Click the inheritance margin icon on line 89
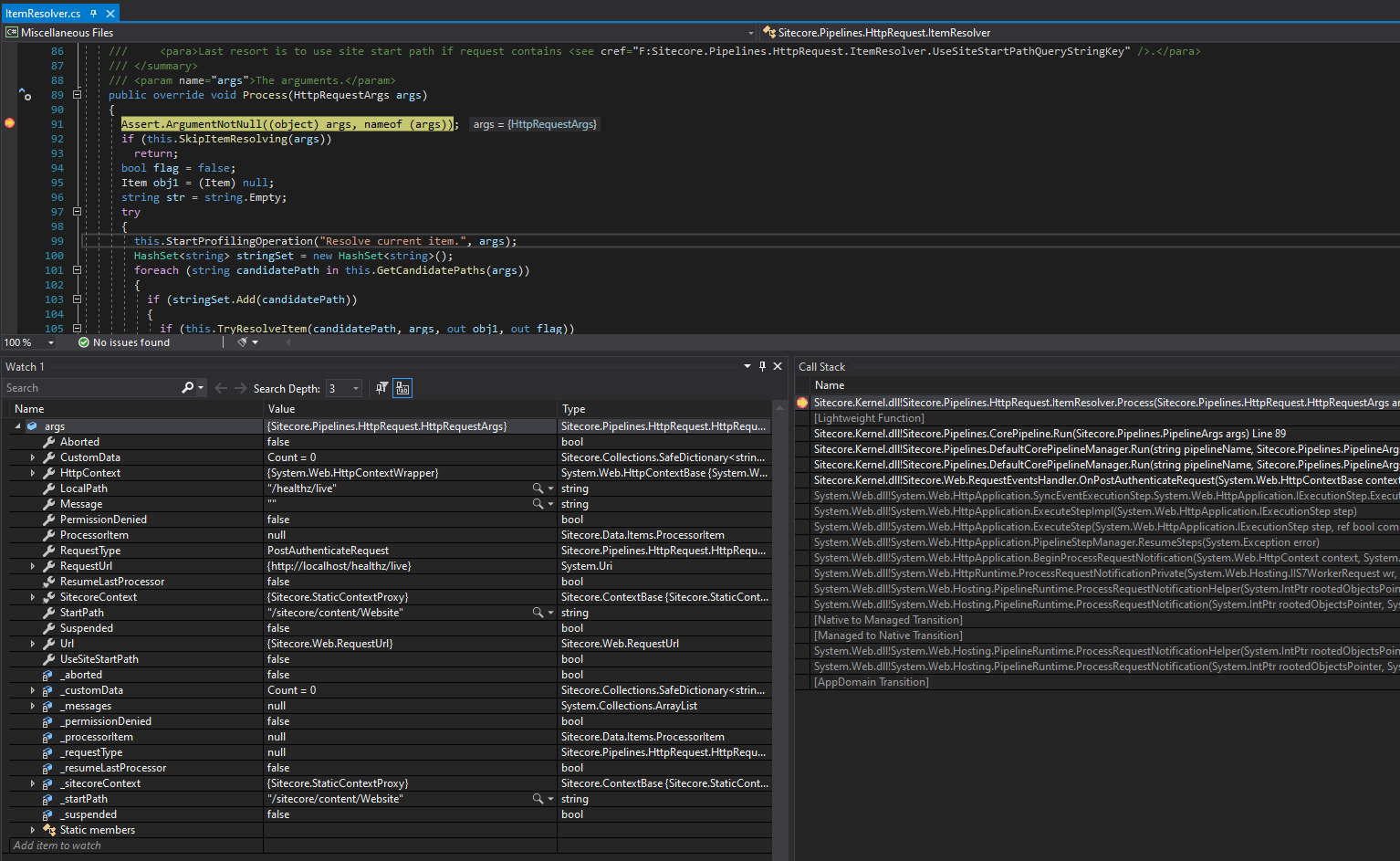1400x861 pixels. pyautogui.click(x=25, y=94)
